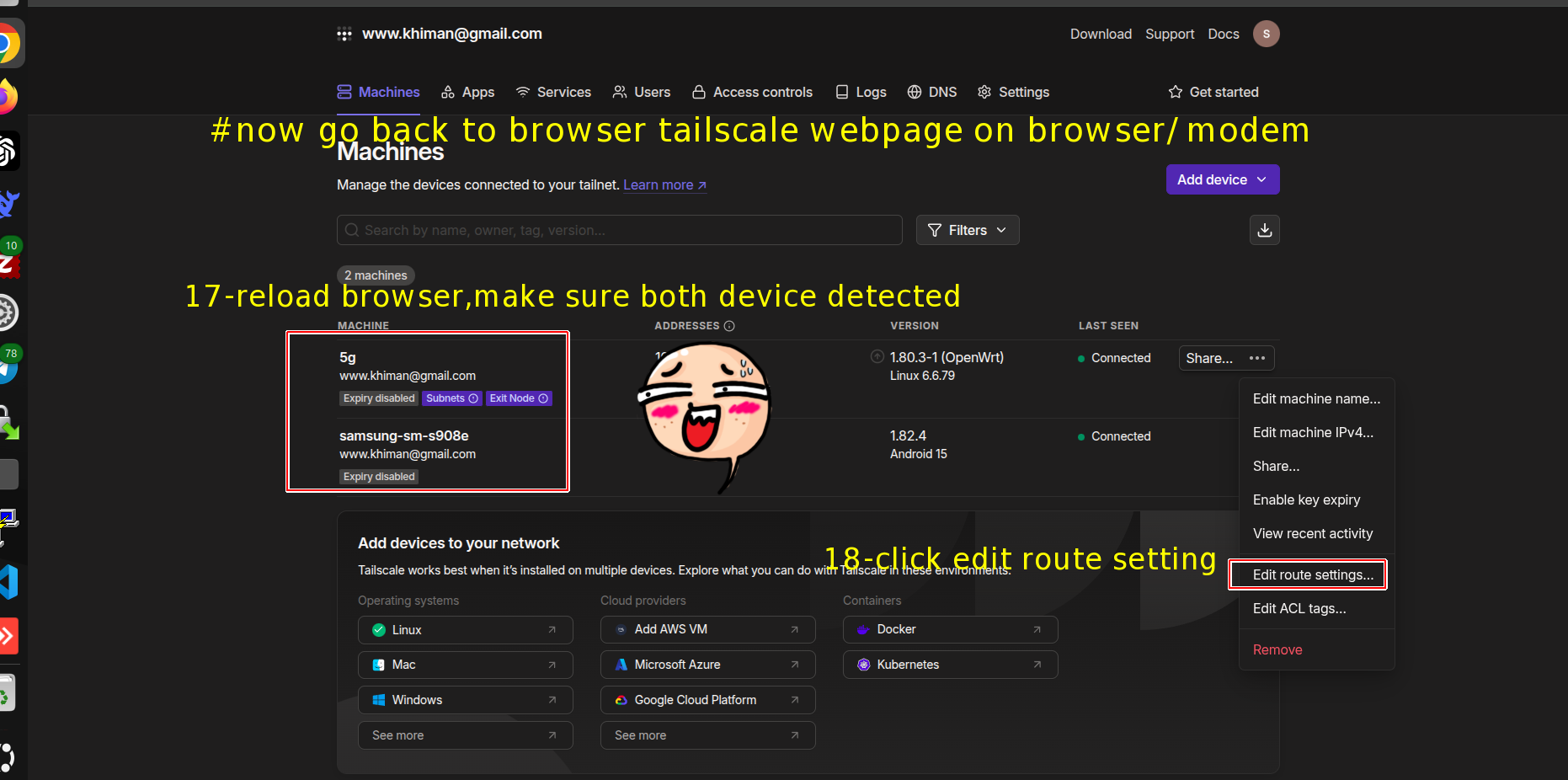
Task: Open Visual Studio Code from the dock
Action: (8, 582)
